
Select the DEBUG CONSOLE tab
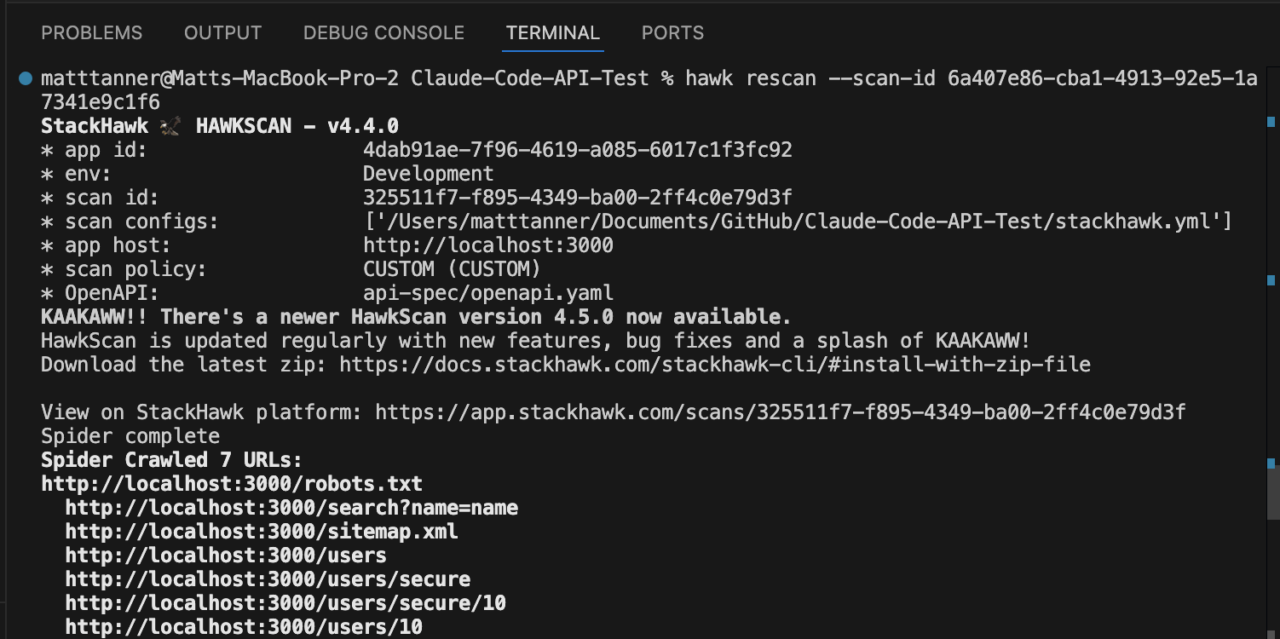(384, 33)
